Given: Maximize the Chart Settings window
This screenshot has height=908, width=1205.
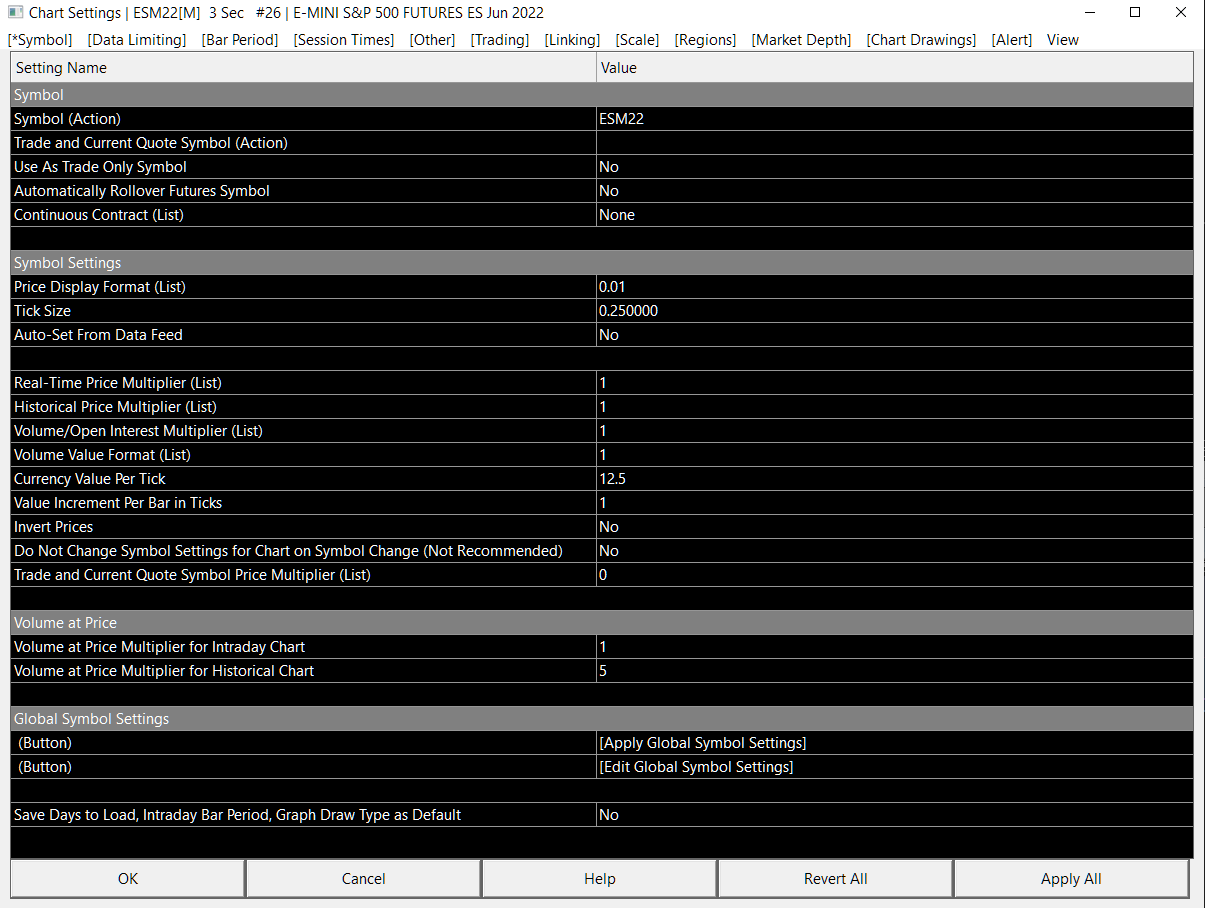Looking at the screenshot, I should tap(1135, 13).
